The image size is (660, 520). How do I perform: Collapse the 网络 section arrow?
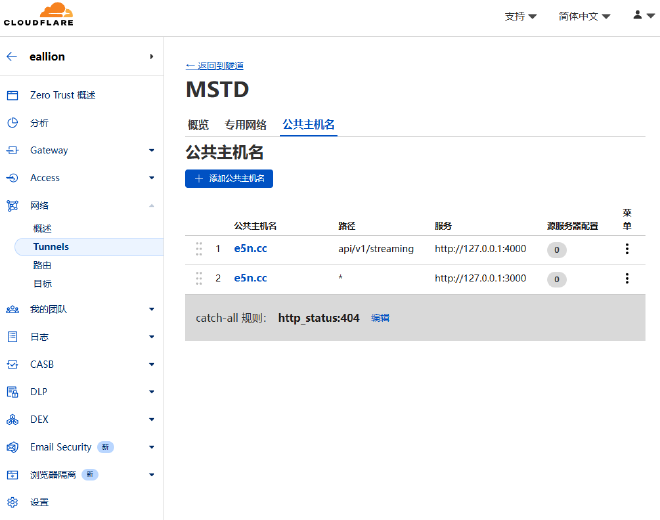pos(152,205)
